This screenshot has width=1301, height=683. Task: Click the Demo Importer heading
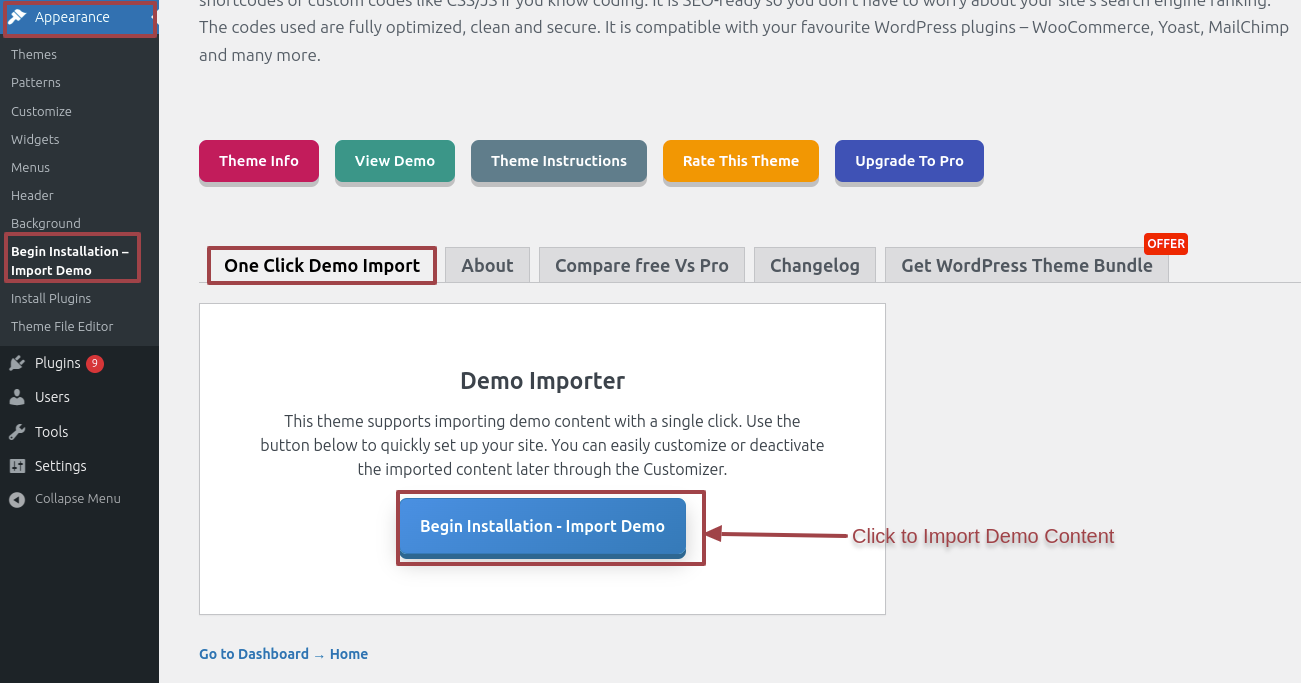tap(542, 381)
